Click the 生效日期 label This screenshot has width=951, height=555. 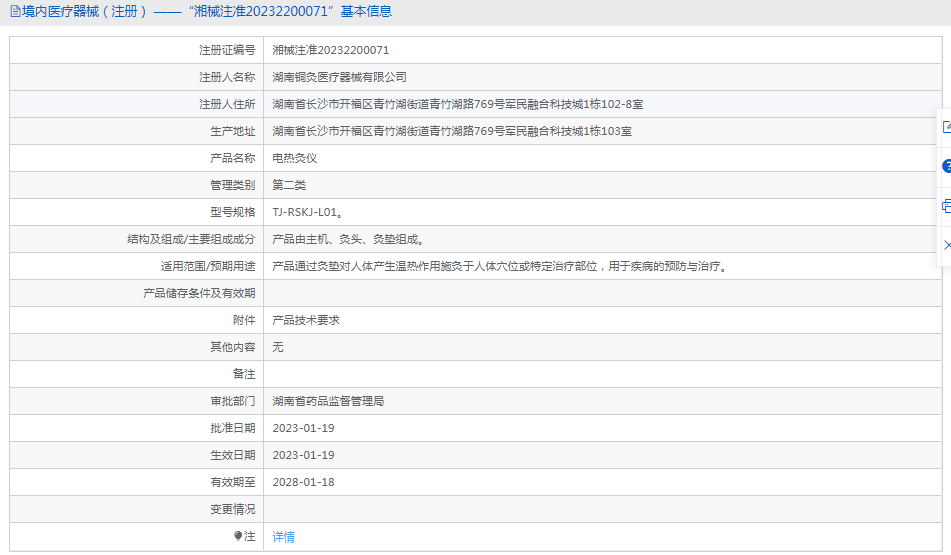233,455
